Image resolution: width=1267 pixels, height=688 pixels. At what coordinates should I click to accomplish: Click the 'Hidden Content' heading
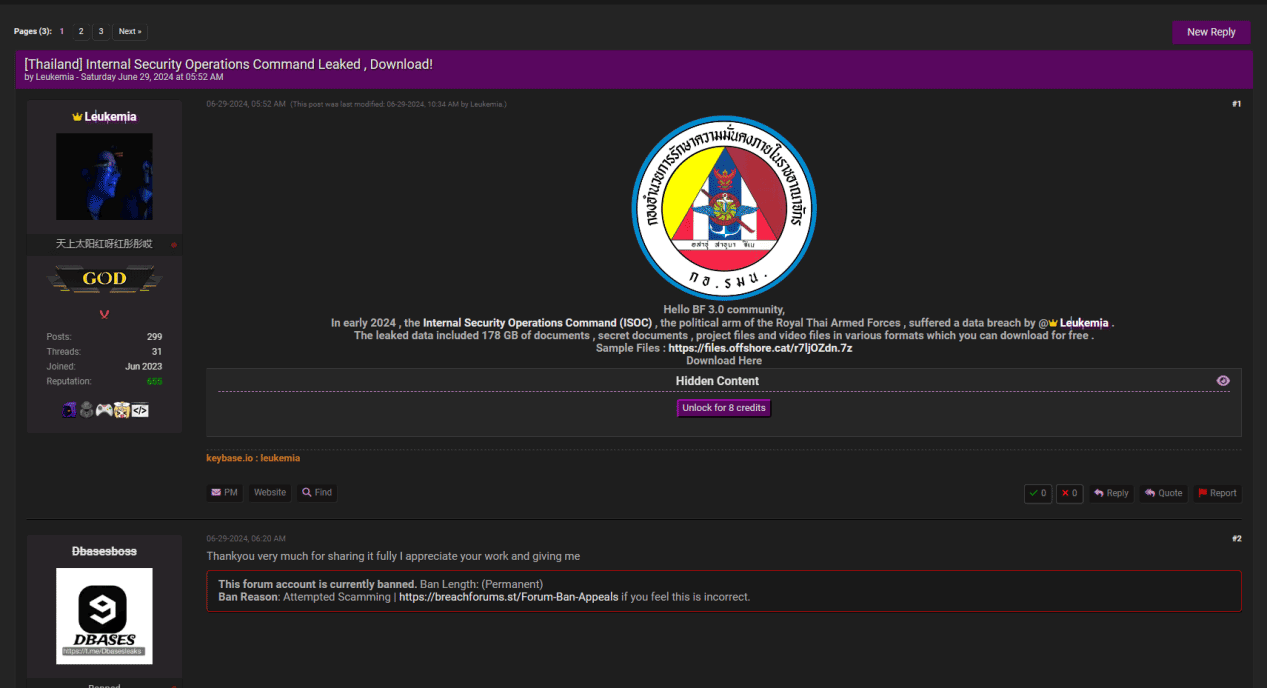[717, 381]
